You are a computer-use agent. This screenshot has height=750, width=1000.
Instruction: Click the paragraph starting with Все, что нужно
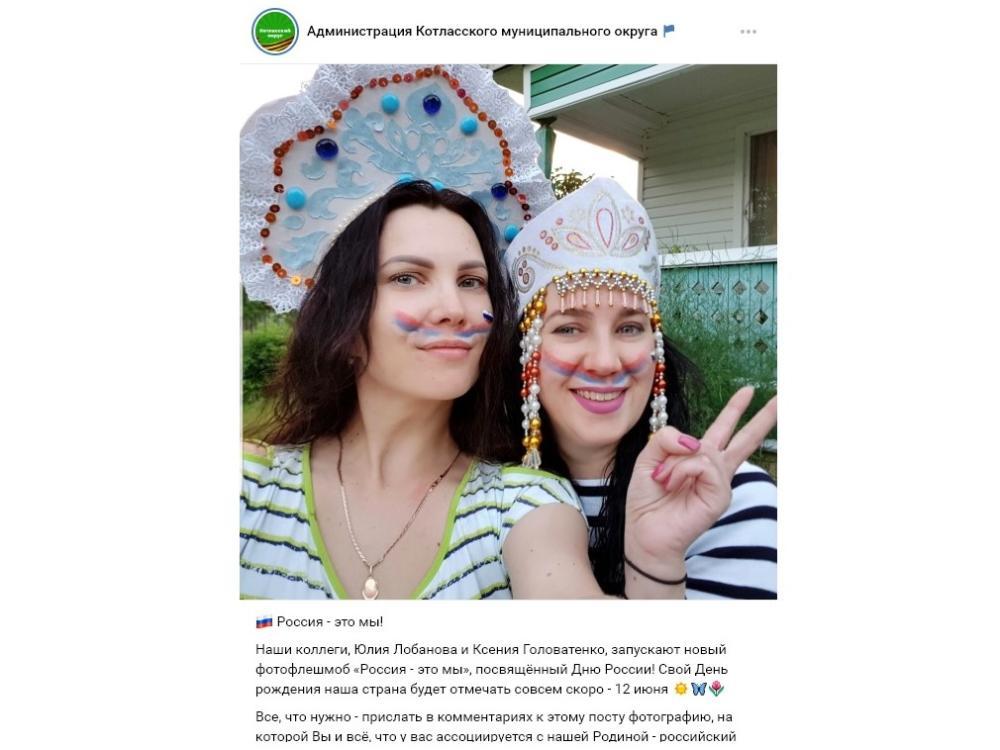(496, 727)
